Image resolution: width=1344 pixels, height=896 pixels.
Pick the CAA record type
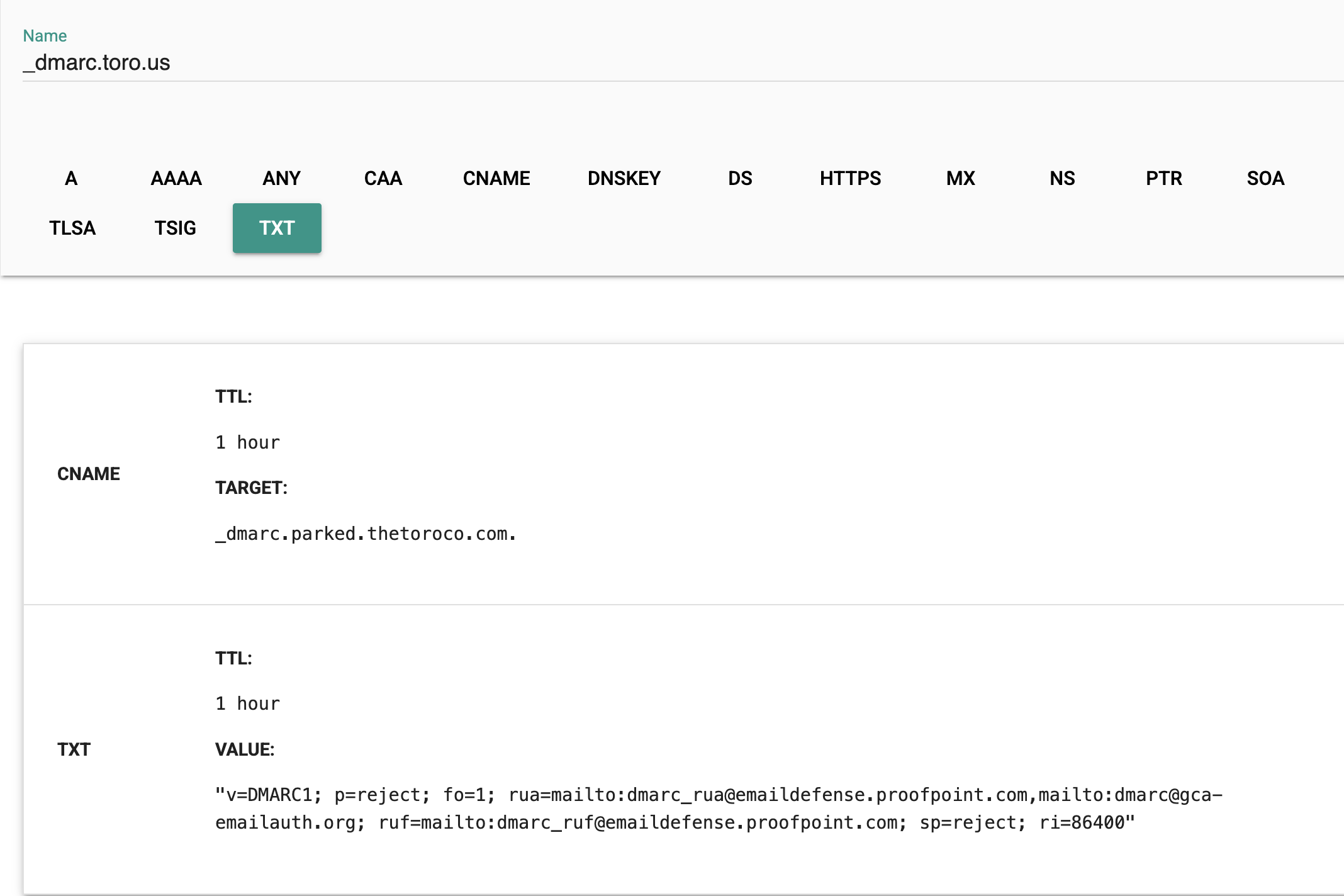pyautogui.click(x=383, y=178)
